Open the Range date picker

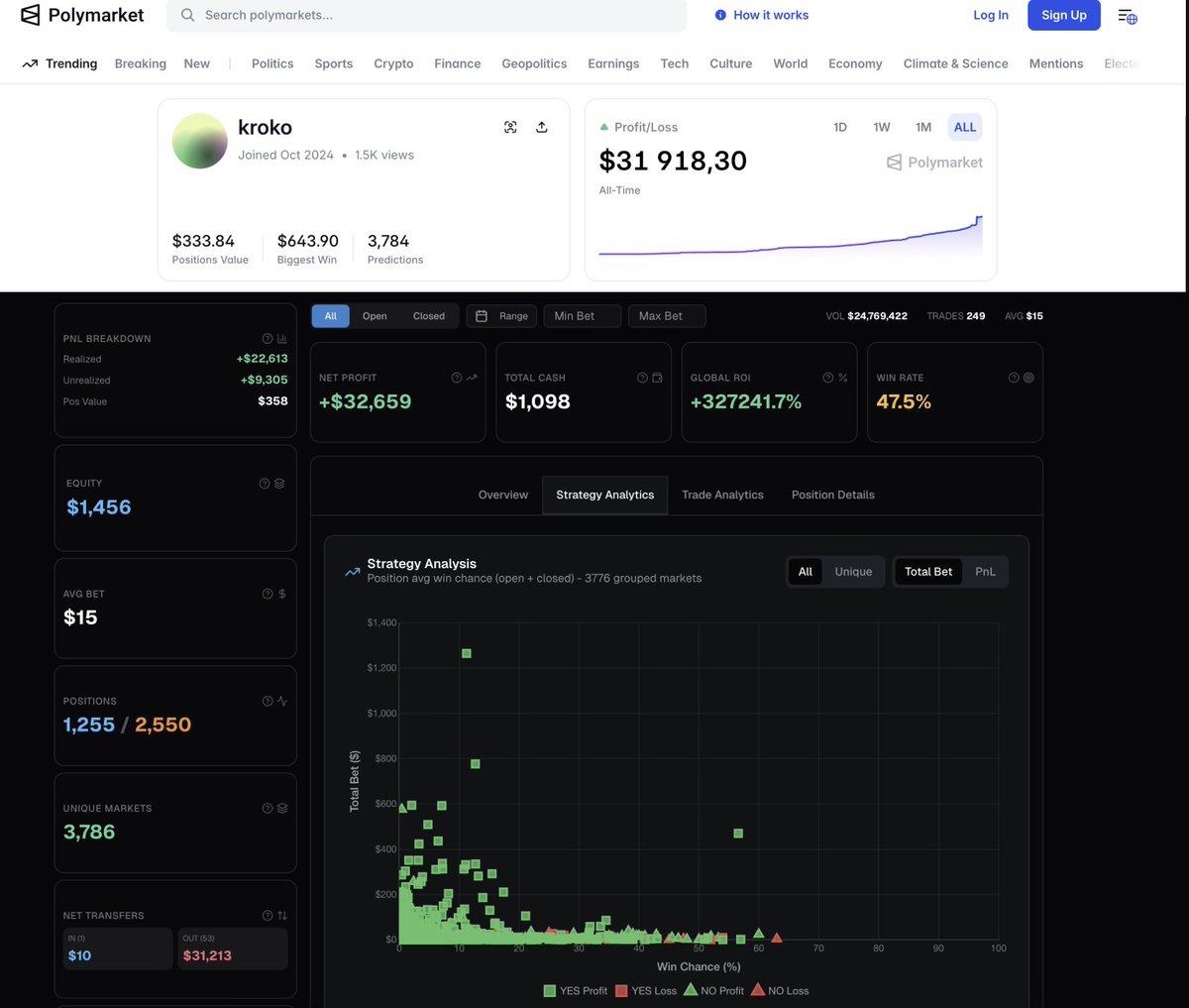(501, 316)
